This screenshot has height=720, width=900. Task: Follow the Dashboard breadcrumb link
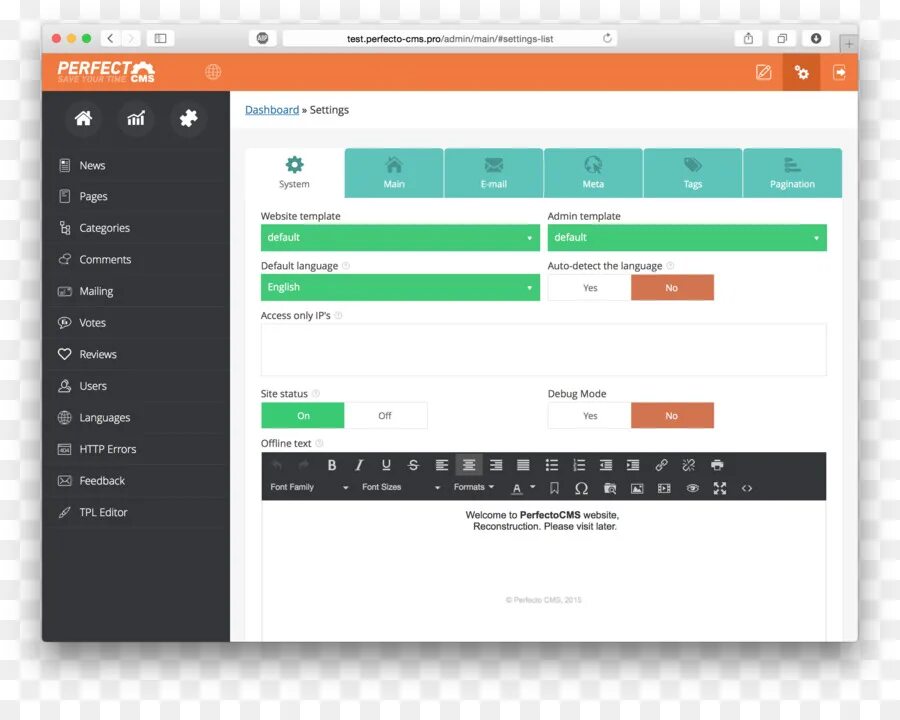tap(272, 110)
